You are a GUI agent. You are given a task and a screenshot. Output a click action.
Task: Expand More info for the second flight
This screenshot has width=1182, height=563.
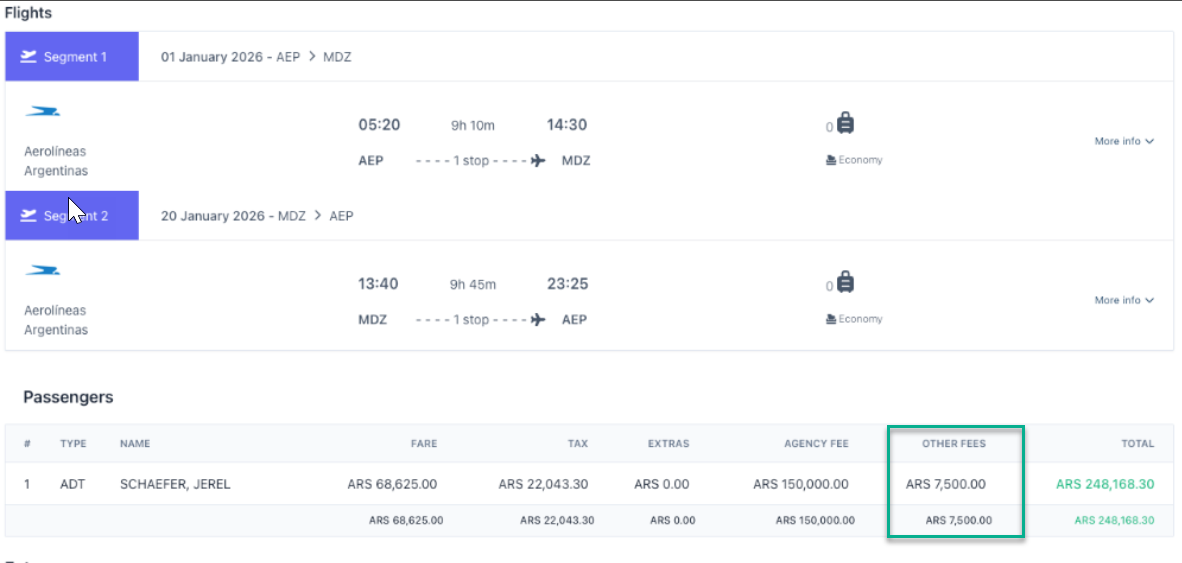(1124, 300)
